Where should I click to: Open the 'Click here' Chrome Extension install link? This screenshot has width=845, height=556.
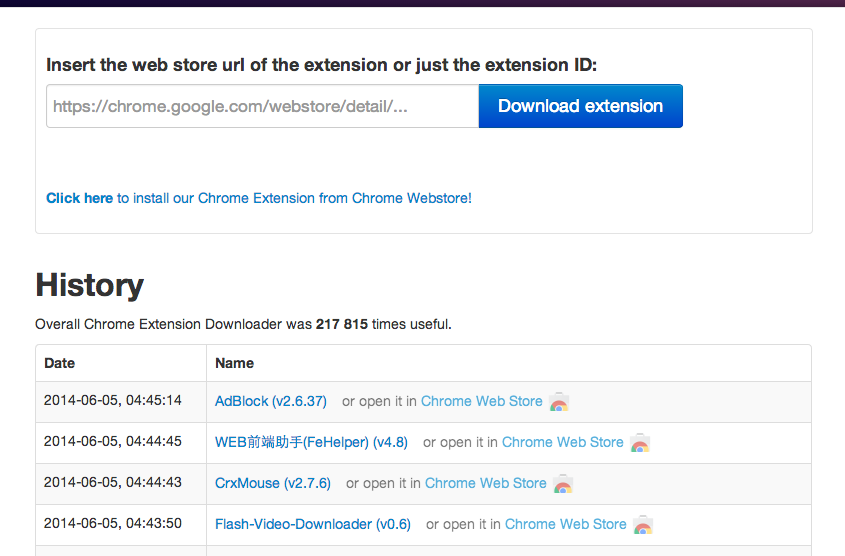(259, 198)
